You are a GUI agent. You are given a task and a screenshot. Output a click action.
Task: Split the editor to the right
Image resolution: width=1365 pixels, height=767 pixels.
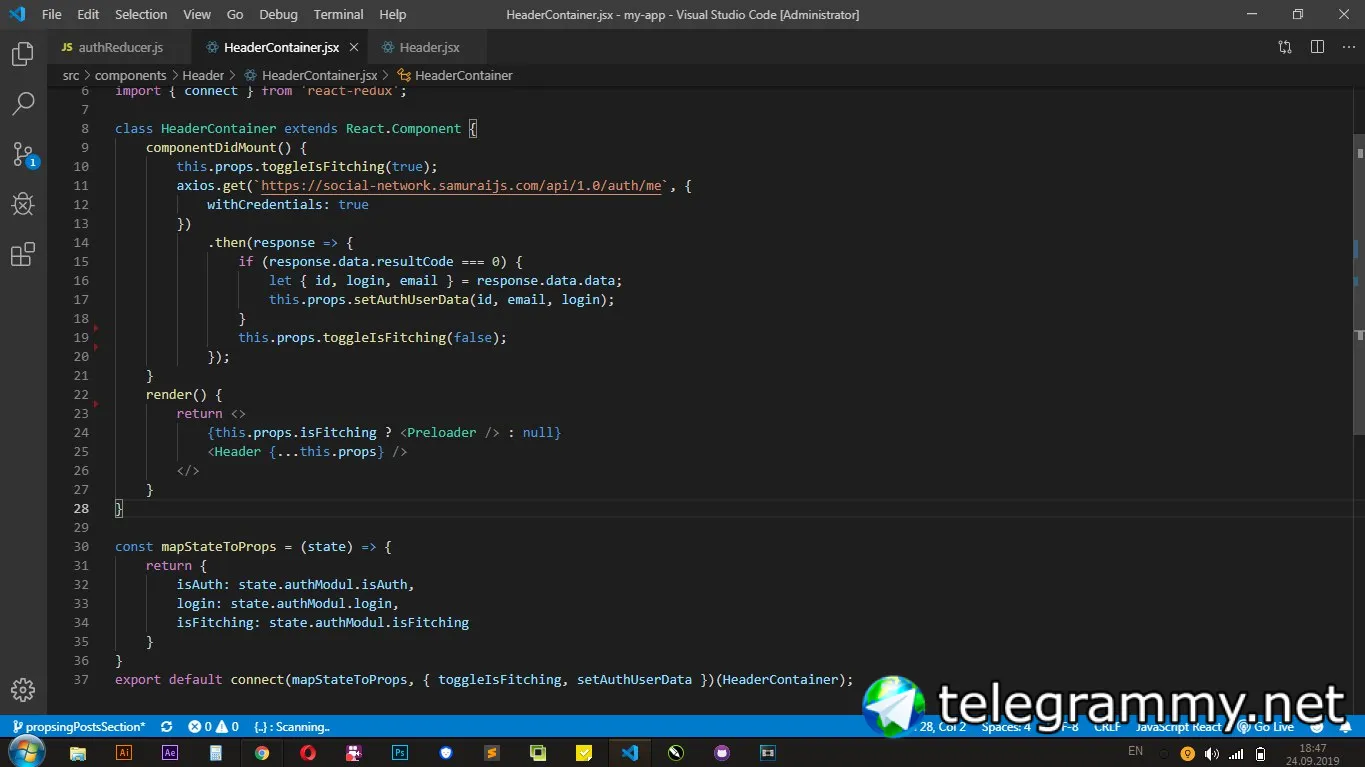click(x=1317, y=47)
